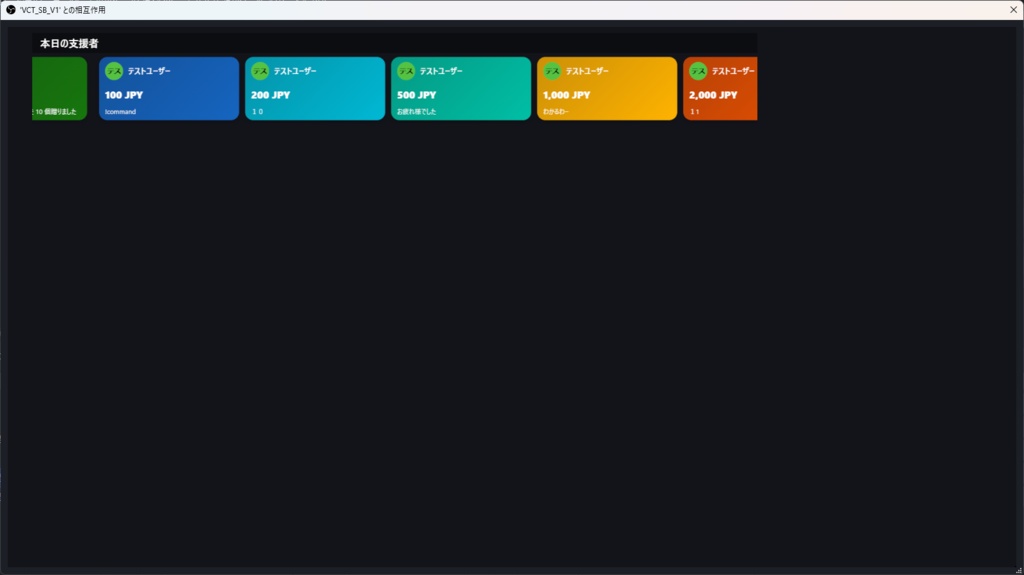Click the '１１' message on orange card
The width and height of the screenshot is (1024, 575).
695,112
